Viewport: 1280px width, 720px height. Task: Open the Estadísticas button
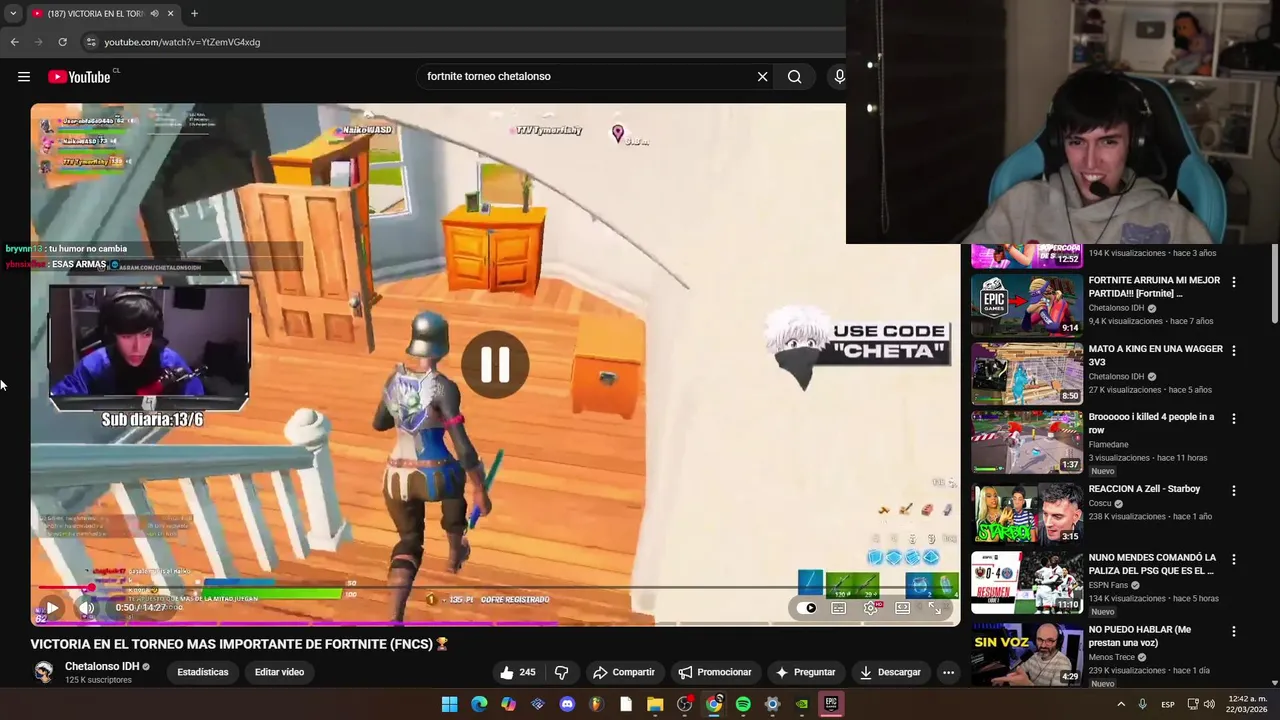(203, 672)
